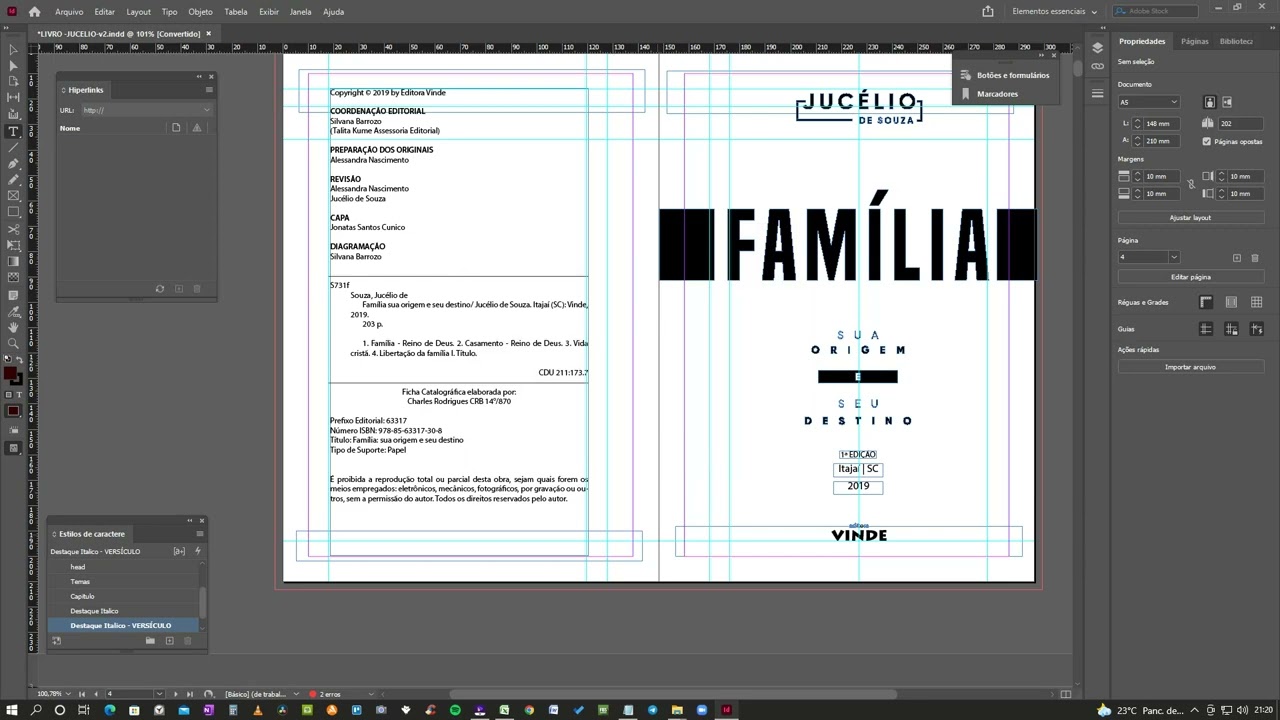Viewport: 1280px width, 720px height.
Task: Refresh hyperlinks with the refresh icon
Action: [160, 289]
